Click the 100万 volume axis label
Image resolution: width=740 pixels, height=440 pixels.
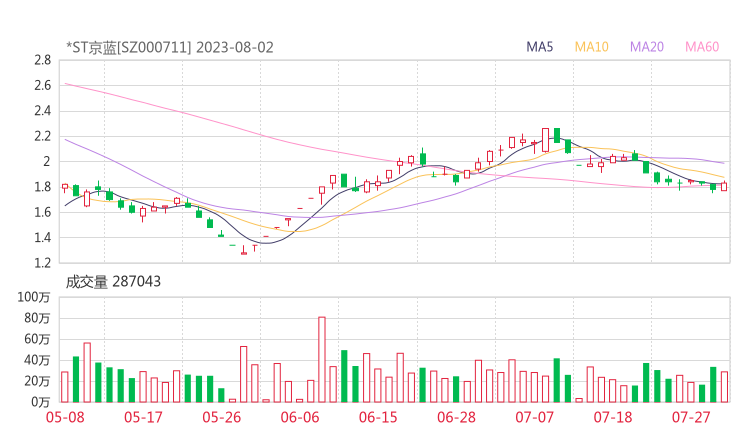(x=34, y=297)
